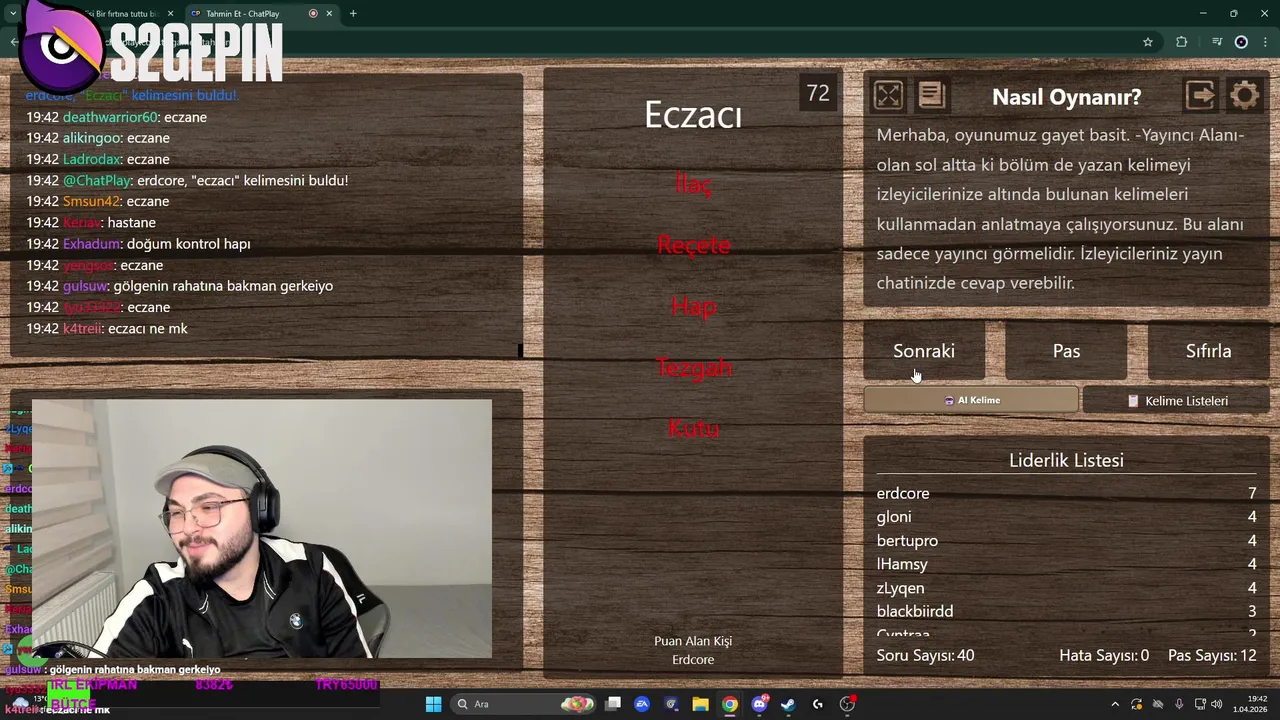Click k4treii's message 'eczacı ne mk'
1280x720 pixels.
click(148, 329)
